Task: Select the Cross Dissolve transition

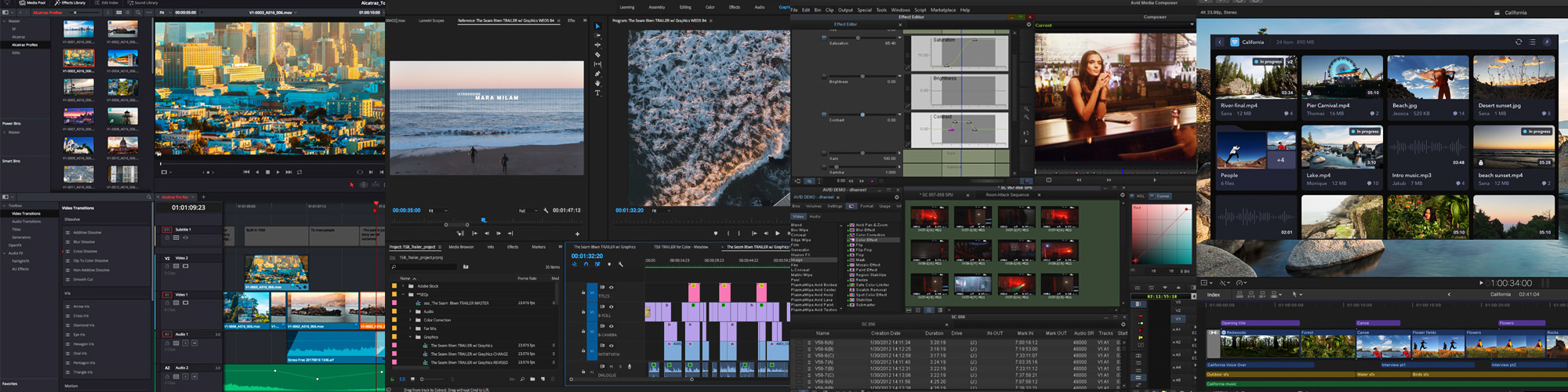Action: pos(85,252)
